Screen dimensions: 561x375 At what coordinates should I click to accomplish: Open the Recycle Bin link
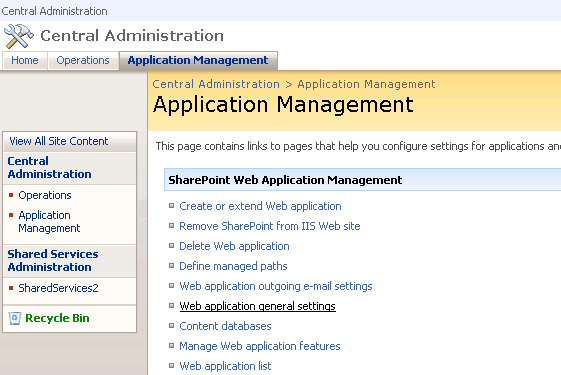(x=57, y=318)
